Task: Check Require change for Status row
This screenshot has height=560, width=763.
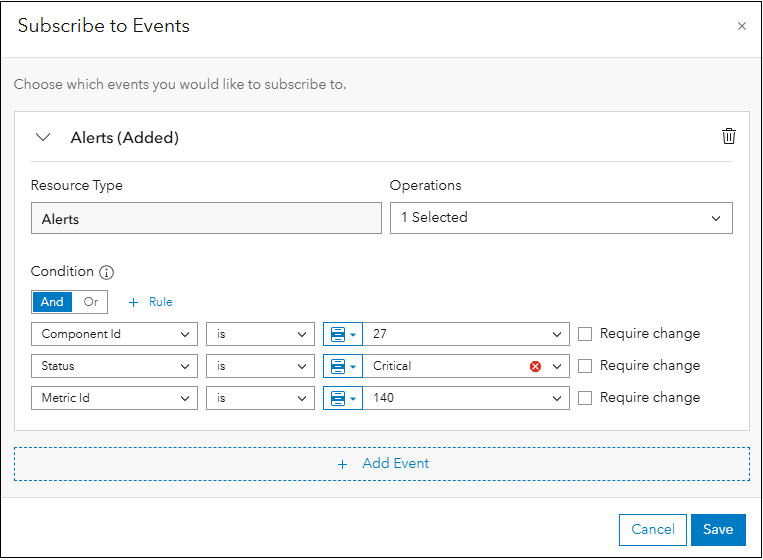Action: 586,366
